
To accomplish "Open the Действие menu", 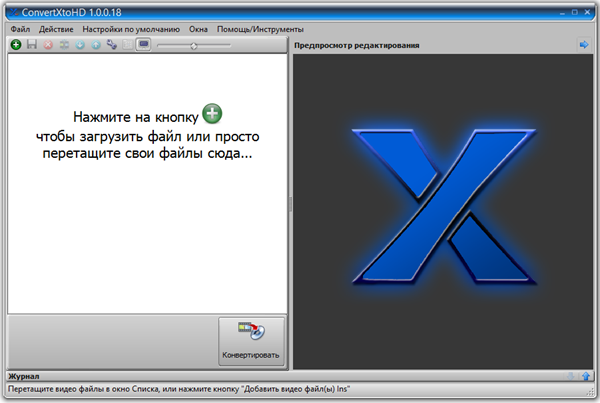I will [56, 30].
